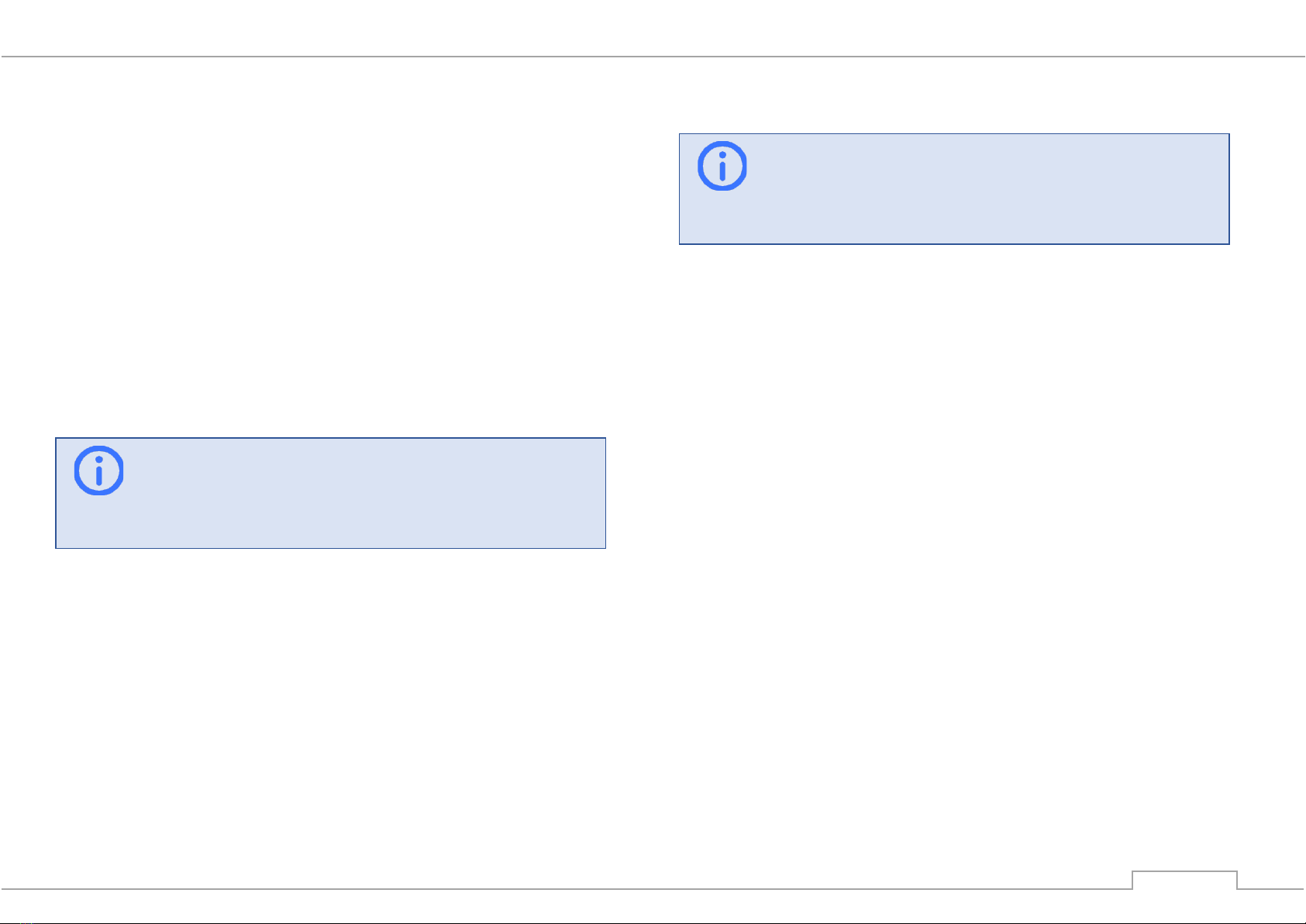The height and width of the screenshot is (924, 1306).
Task: Click the blank area below the right note box
Action: pos(954,558)
